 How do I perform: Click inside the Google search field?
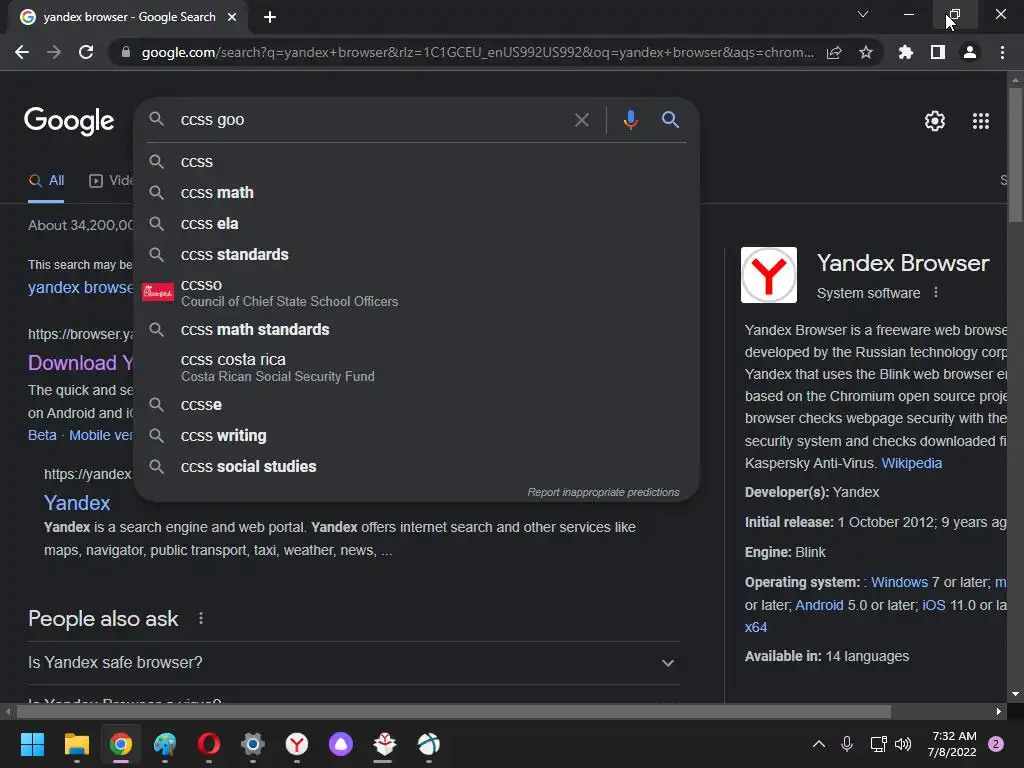[372, 120]
